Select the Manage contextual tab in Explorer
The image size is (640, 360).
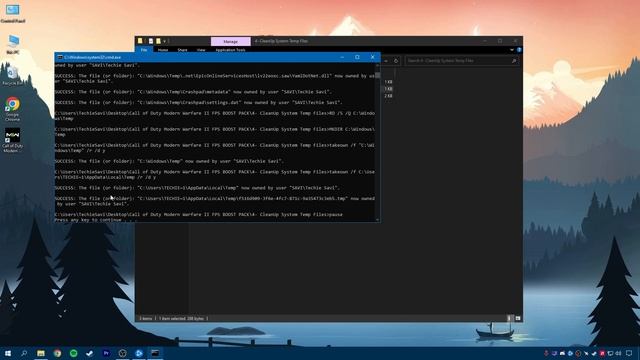tap(231, 41)
